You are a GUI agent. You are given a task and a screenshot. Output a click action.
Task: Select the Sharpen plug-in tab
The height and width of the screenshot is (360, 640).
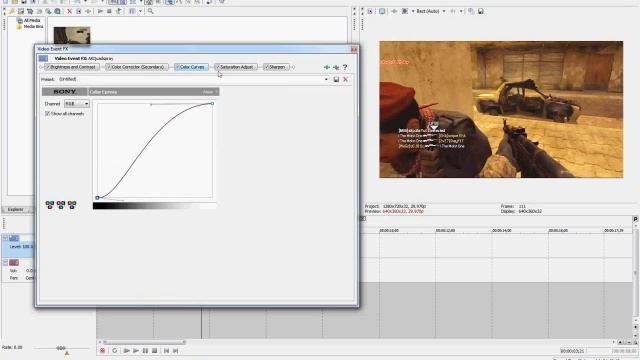click(x=276, y=67)
